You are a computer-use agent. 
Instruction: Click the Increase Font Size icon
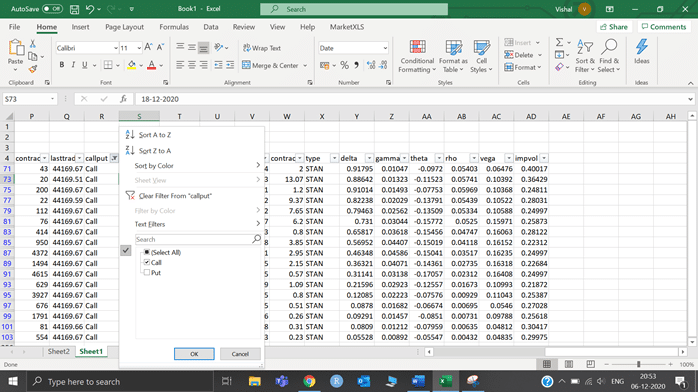point(149,47)
